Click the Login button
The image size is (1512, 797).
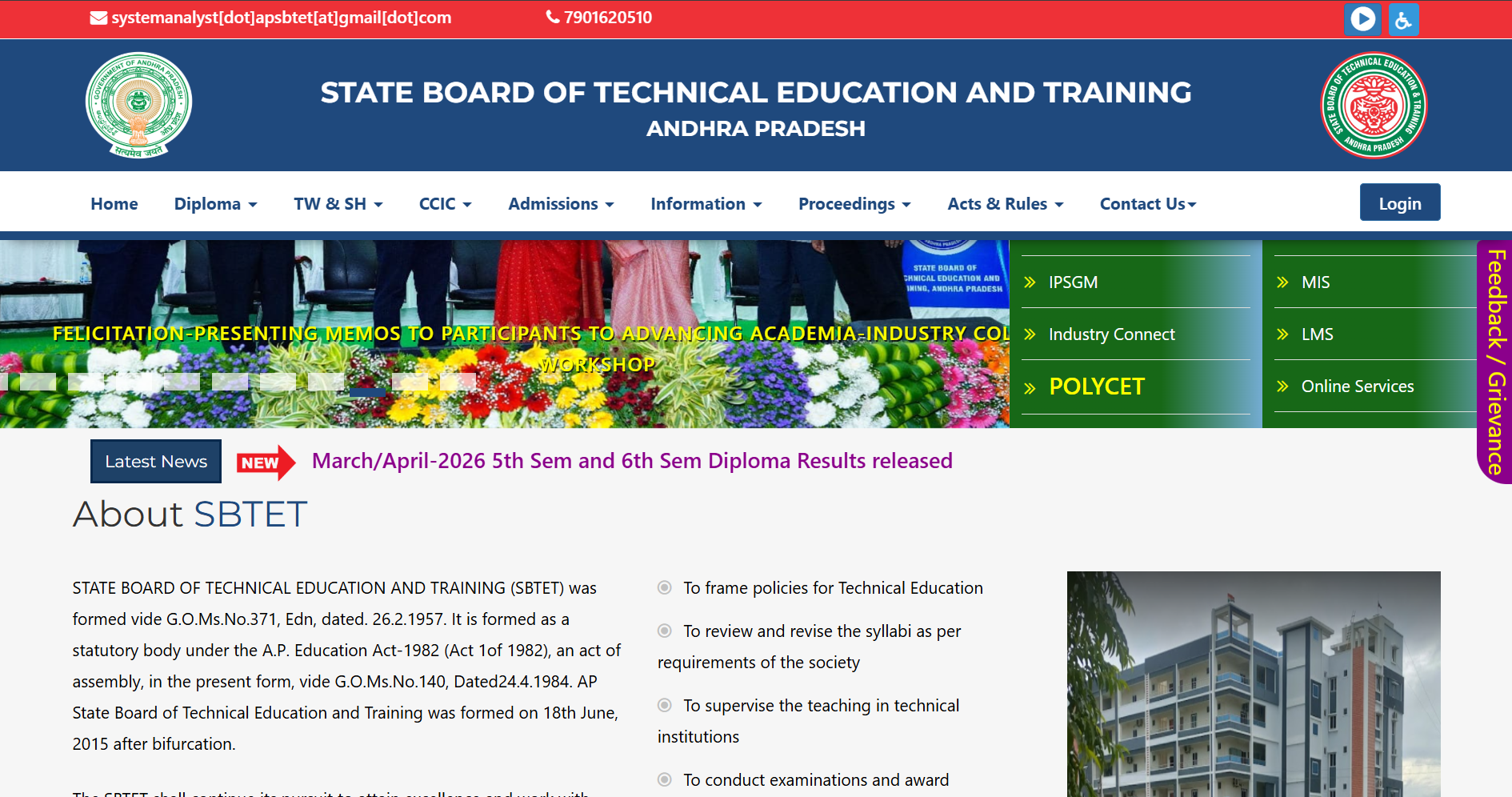click(x=1400, y=202)
